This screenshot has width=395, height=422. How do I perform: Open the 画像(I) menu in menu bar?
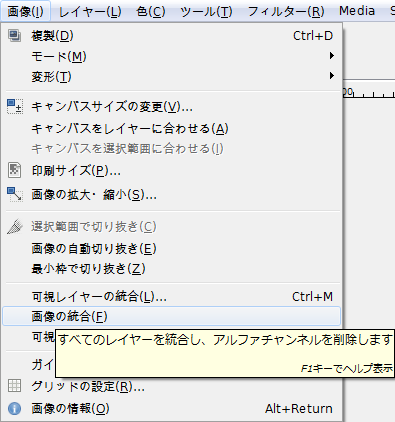[25, 11]
